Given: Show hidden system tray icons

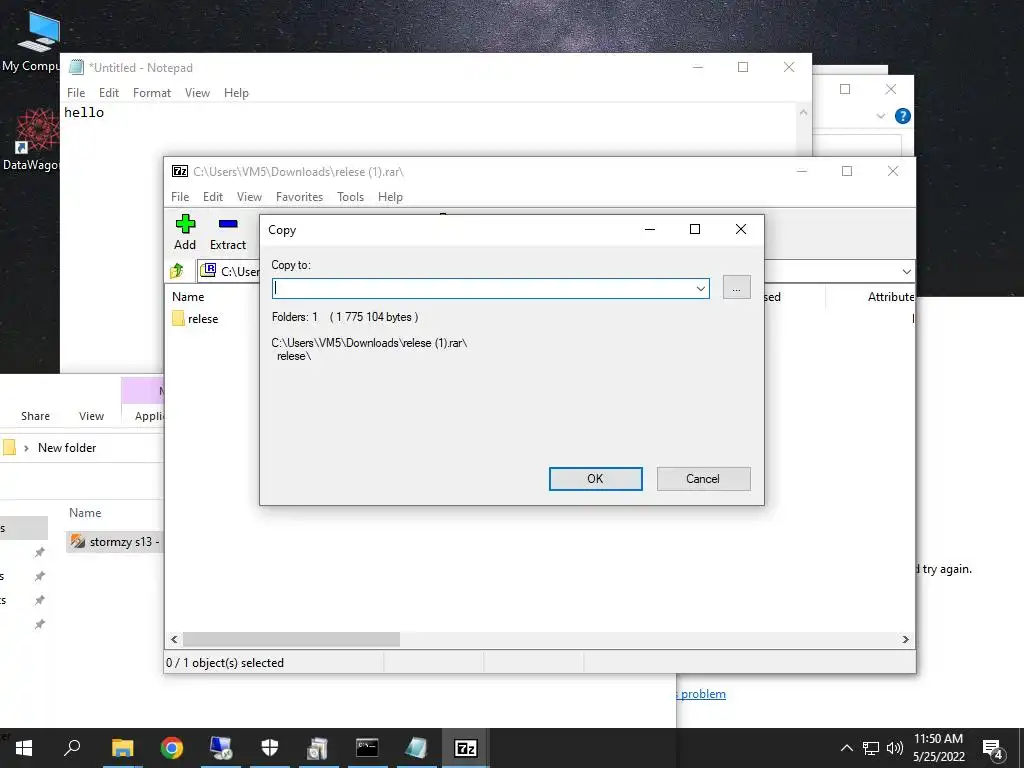Looking at the screenshot, I should 846,748.
